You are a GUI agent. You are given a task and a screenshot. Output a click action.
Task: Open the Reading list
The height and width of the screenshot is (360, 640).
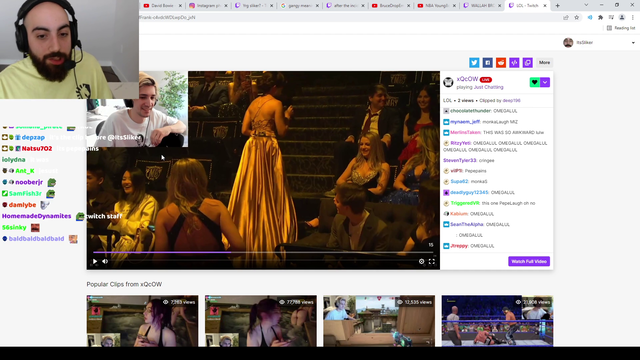[621, 28]
